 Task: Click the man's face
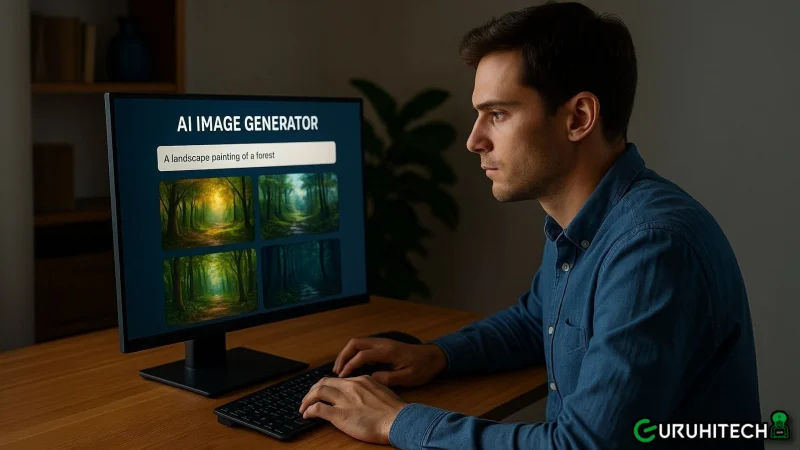[500, 130]
